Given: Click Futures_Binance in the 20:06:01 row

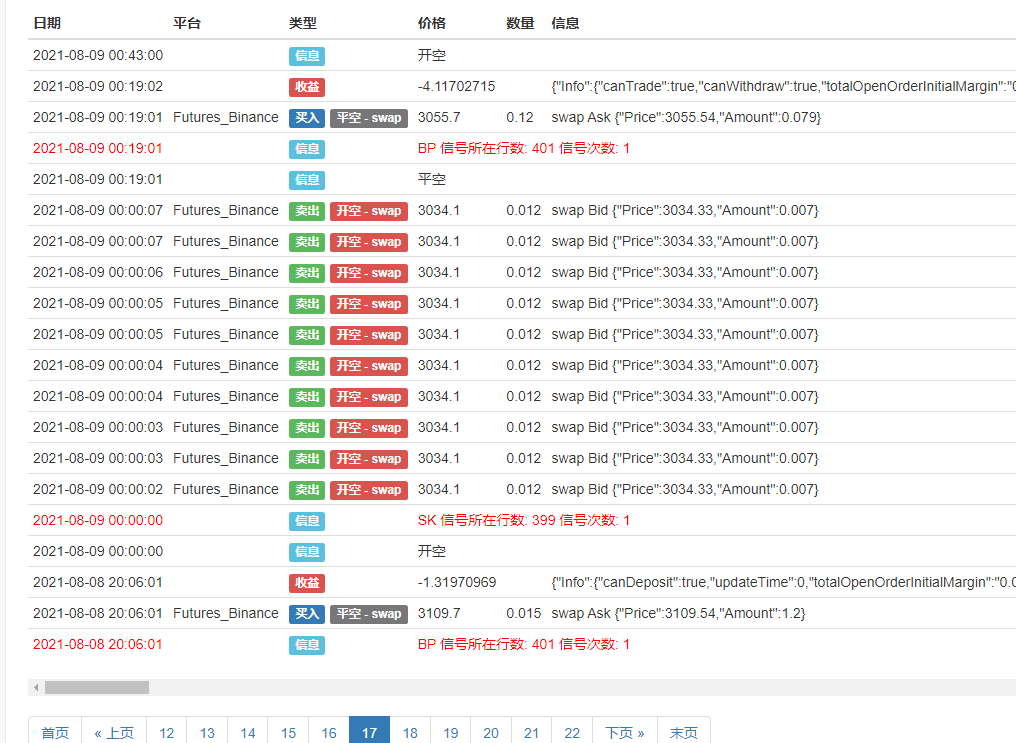Looking at the screenshot, I should [225, 613].
